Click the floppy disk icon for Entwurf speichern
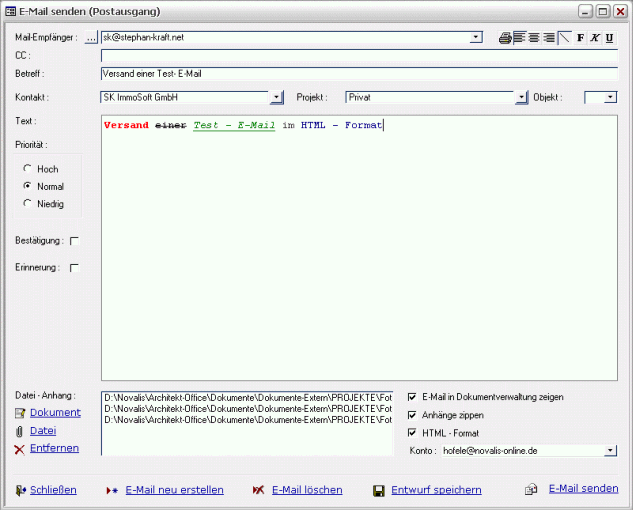633x510 pixels. pyautogui.click(x=379, y=491)
